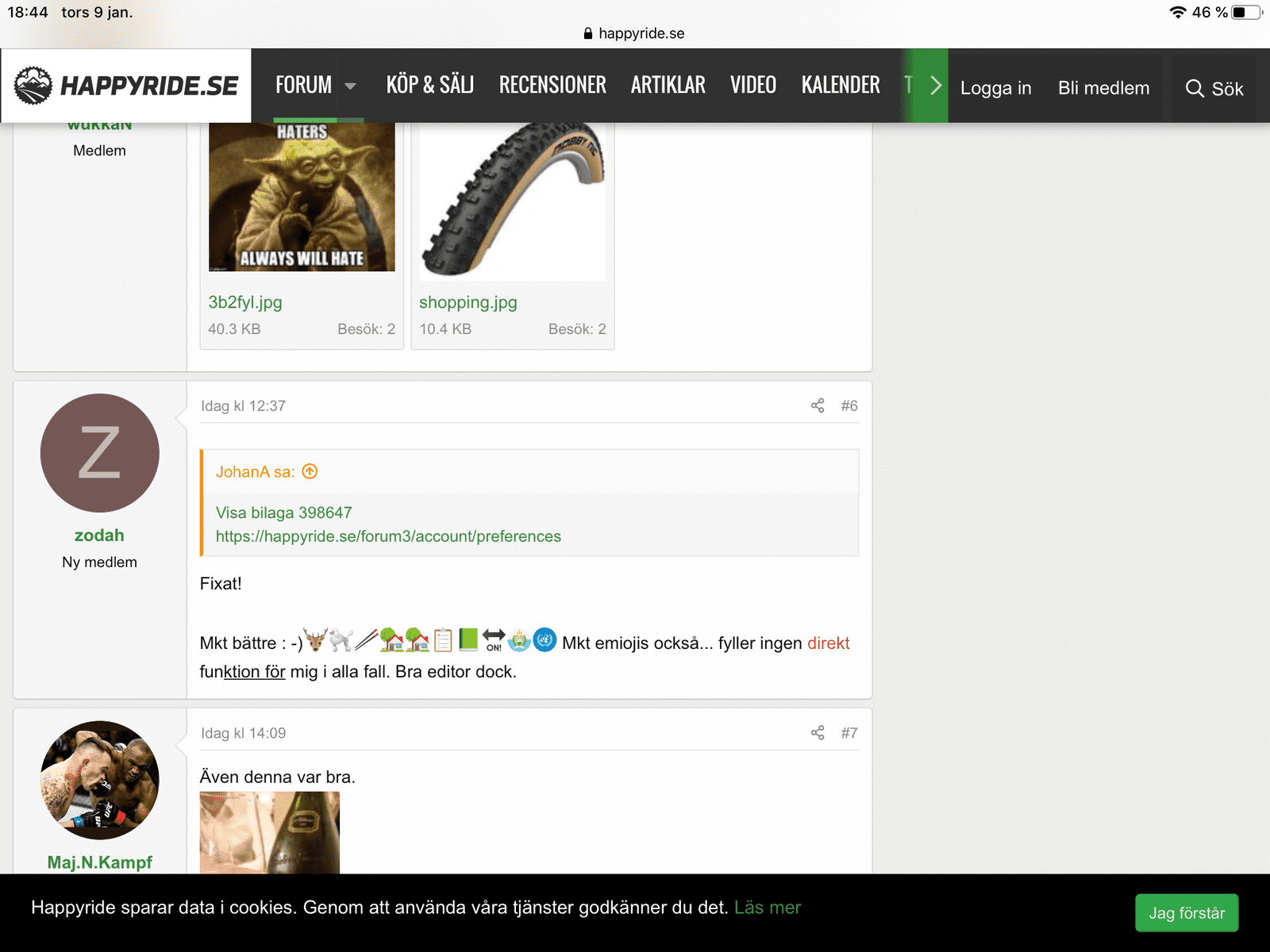The width and height of the screenshot is (1270, 952).
Task: Click the padlock icon beside happyride.se
Action: coord(588,33)
